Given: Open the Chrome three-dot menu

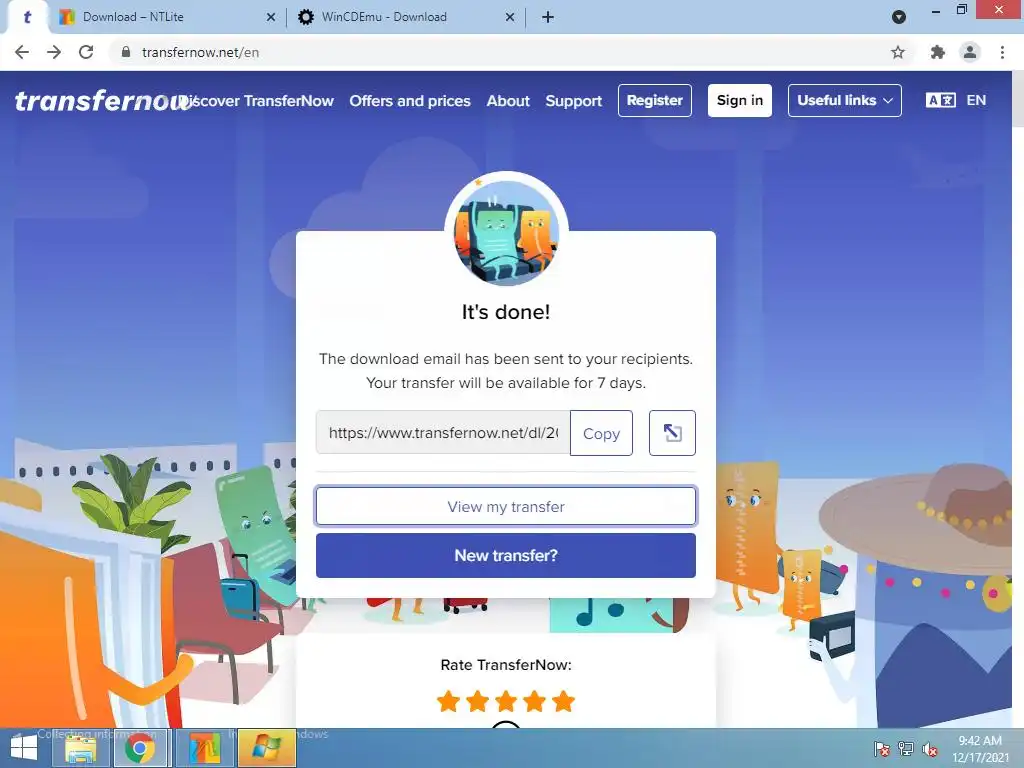Looking at the screenshot, I should click(x=1002, y=52).
